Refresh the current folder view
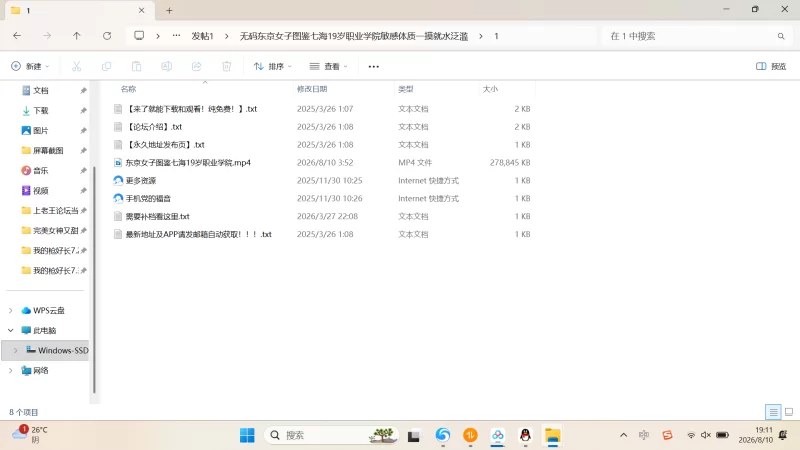This screenshot has width=800, height=450. click(107, 36)
